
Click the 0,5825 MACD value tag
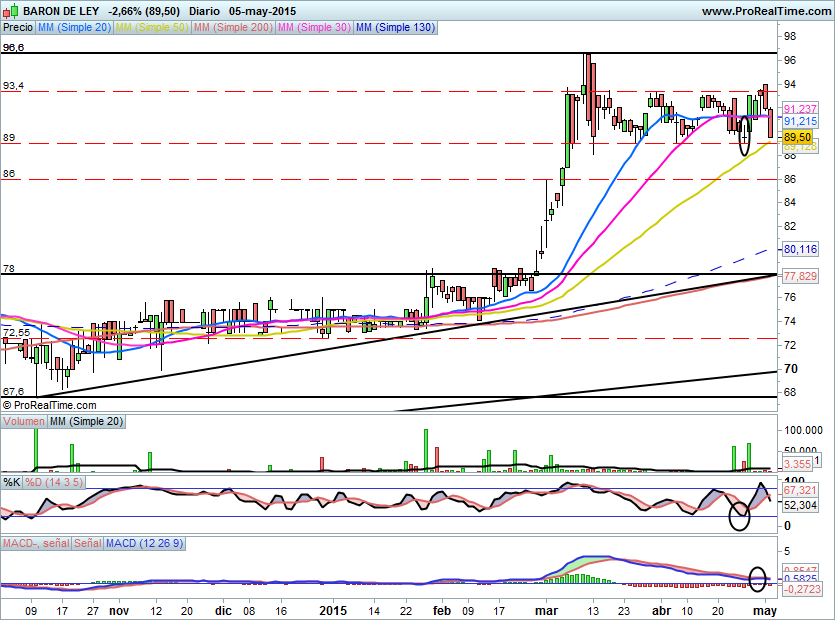800,578
